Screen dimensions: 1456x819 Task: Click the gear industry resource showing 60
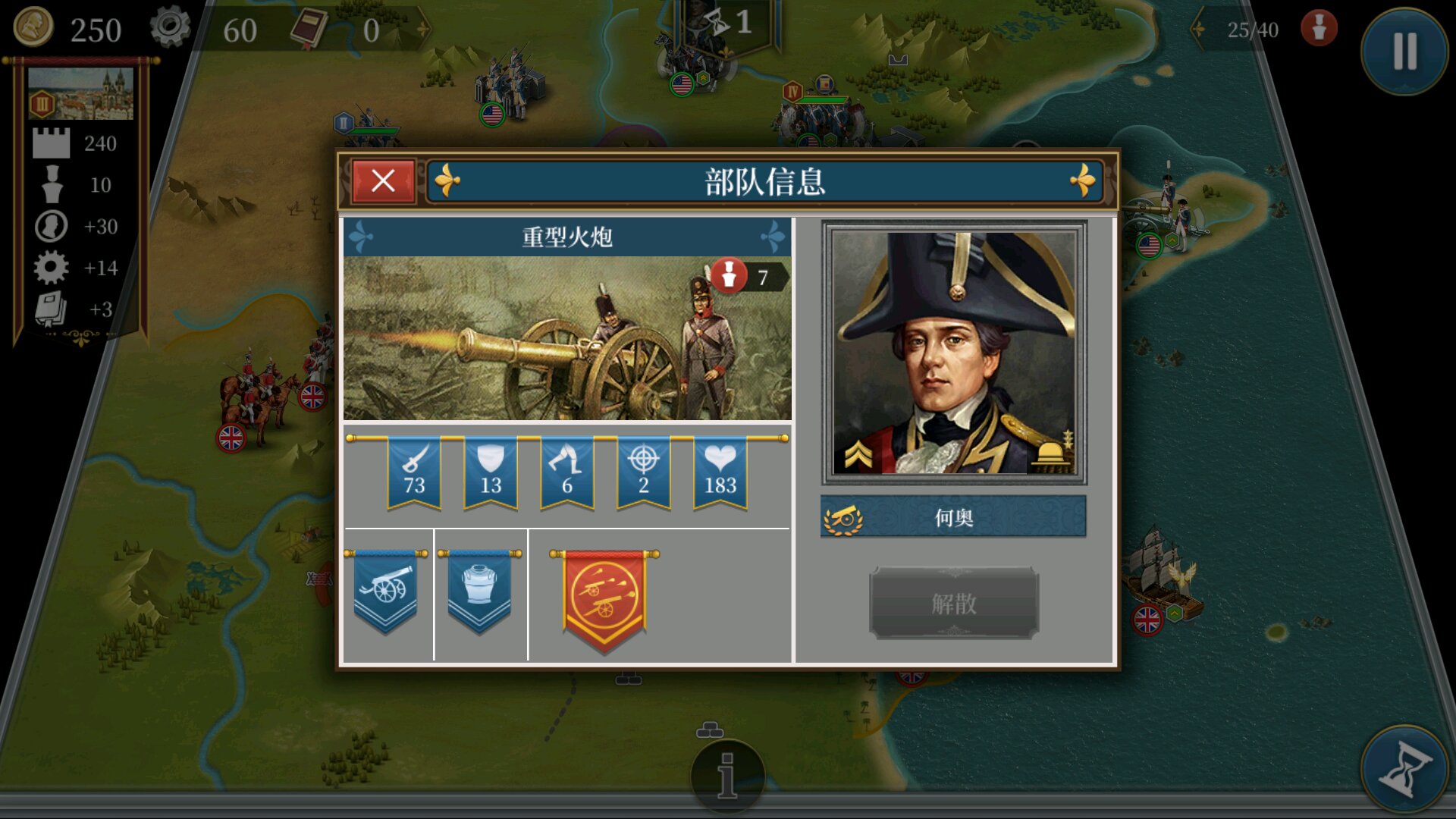[205, 29]
